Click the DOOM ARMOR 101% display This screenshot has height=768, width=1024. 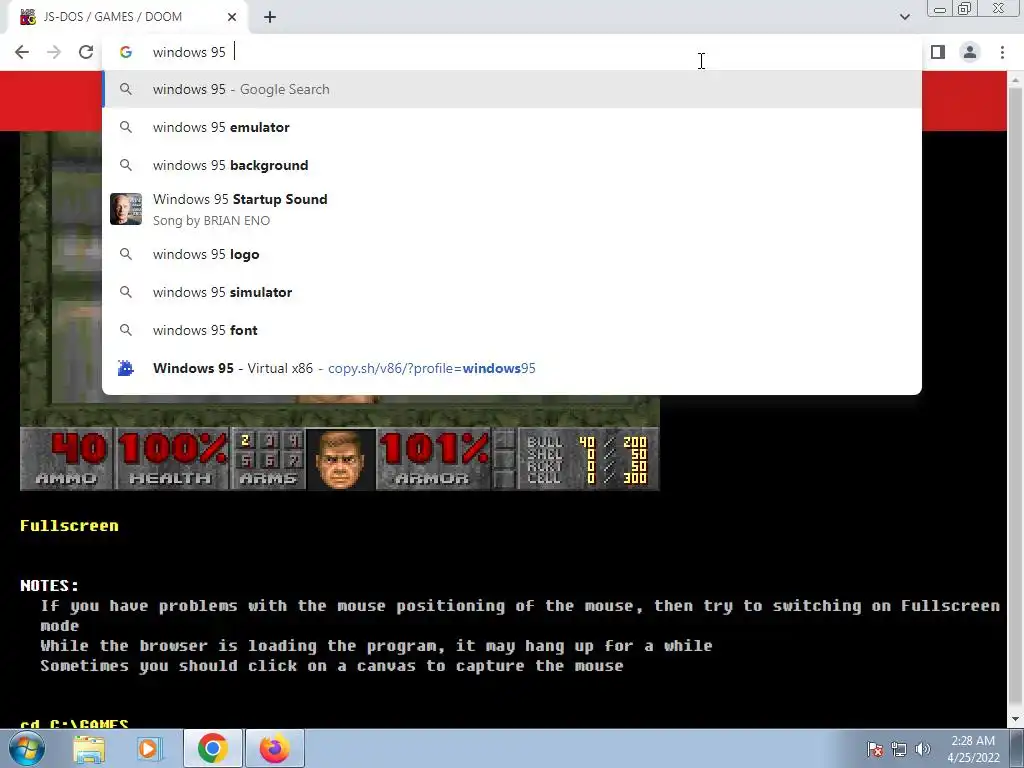coord(433,459)
